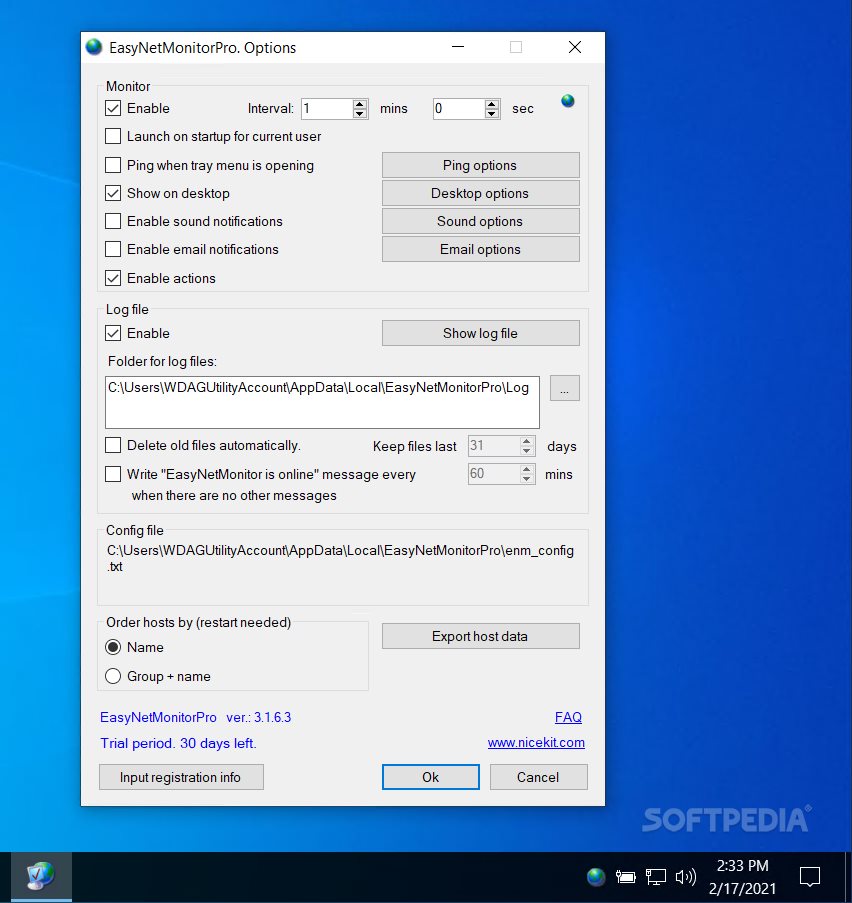852x903 pixels.
Task: Browse for log folder with ... button
Action: pyautogui.click(x=565, y=388)
